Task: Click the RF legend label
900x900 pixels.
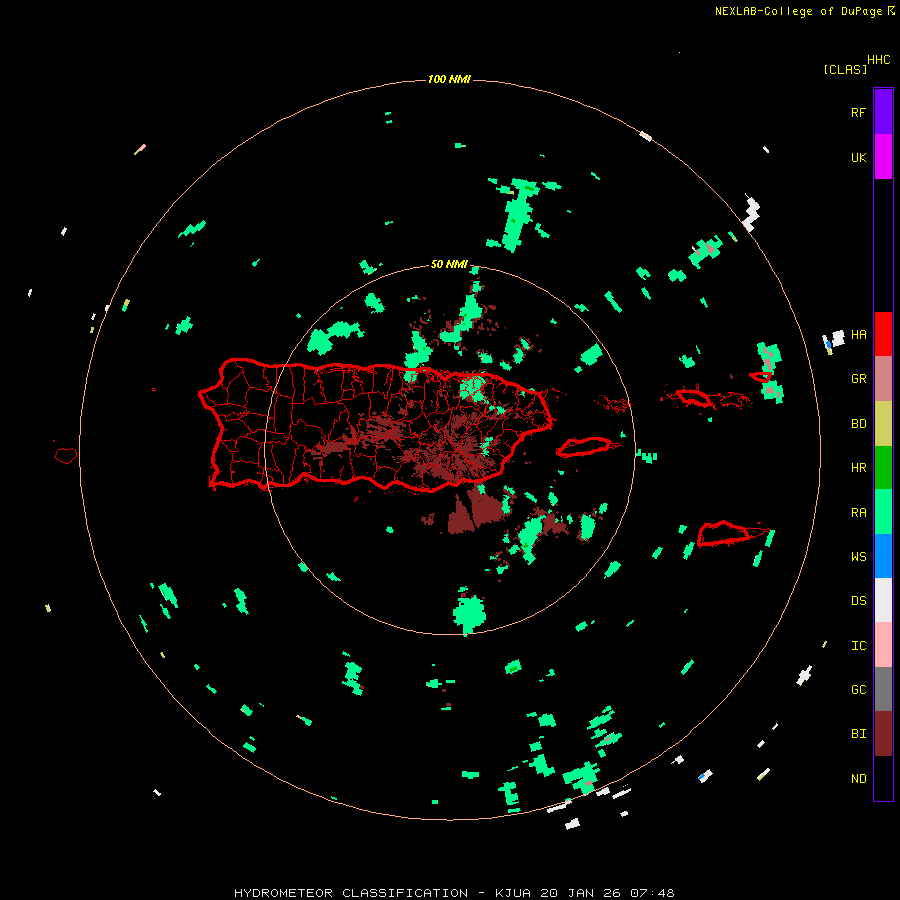Action: coord(859,113)
